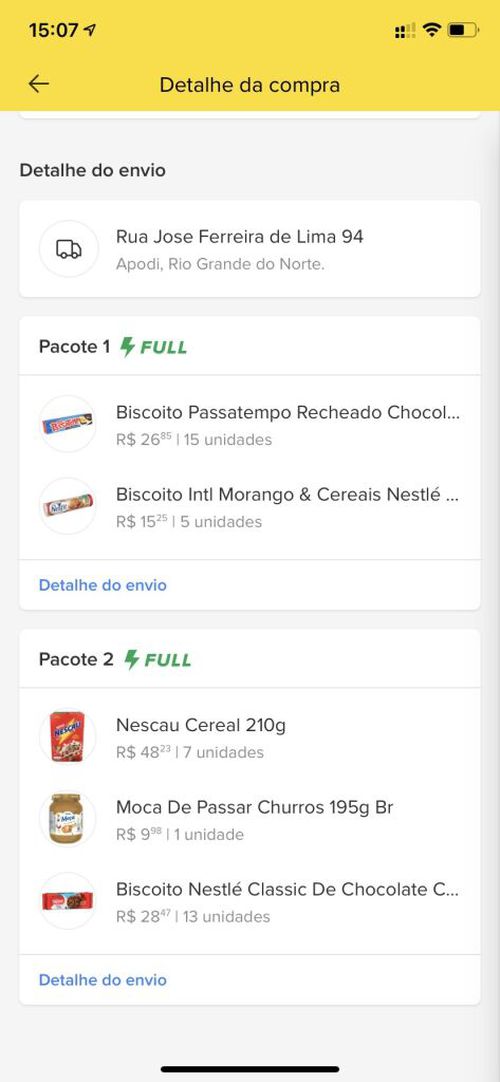
Task: Open Biscoito Morango & Cereais thumbnail
Action: 68,506
